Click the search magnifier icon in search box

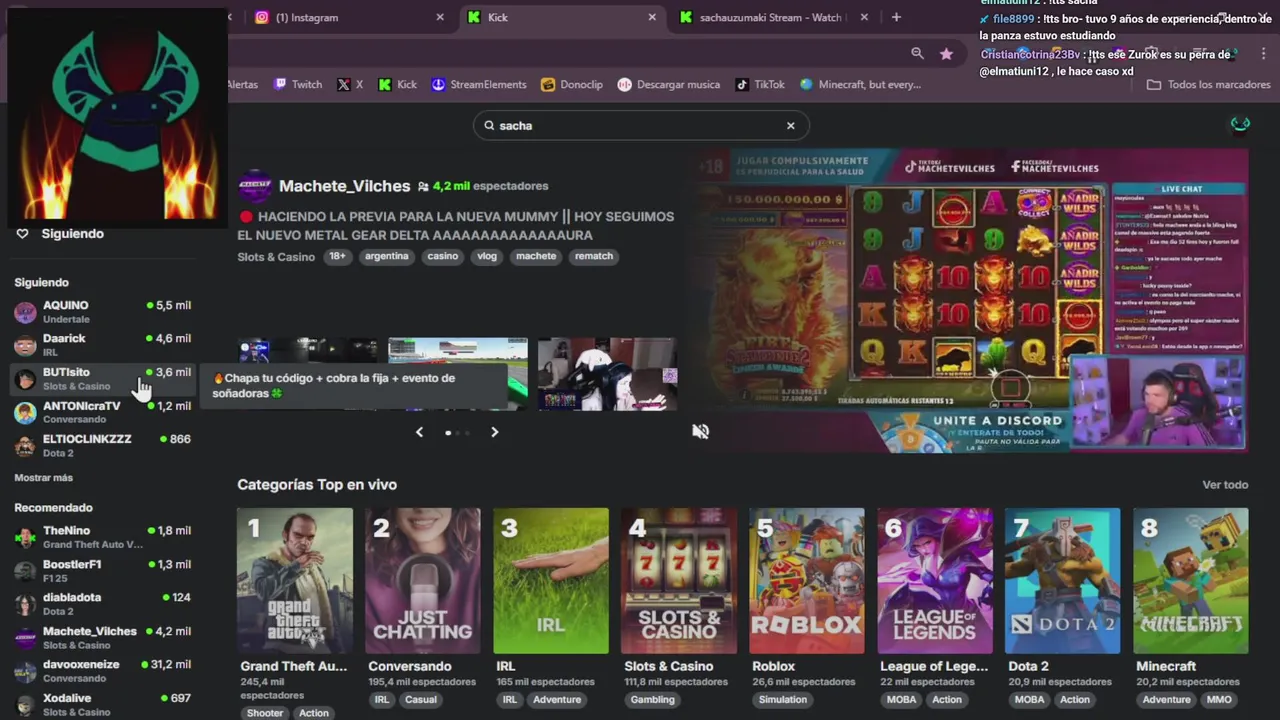489,125
